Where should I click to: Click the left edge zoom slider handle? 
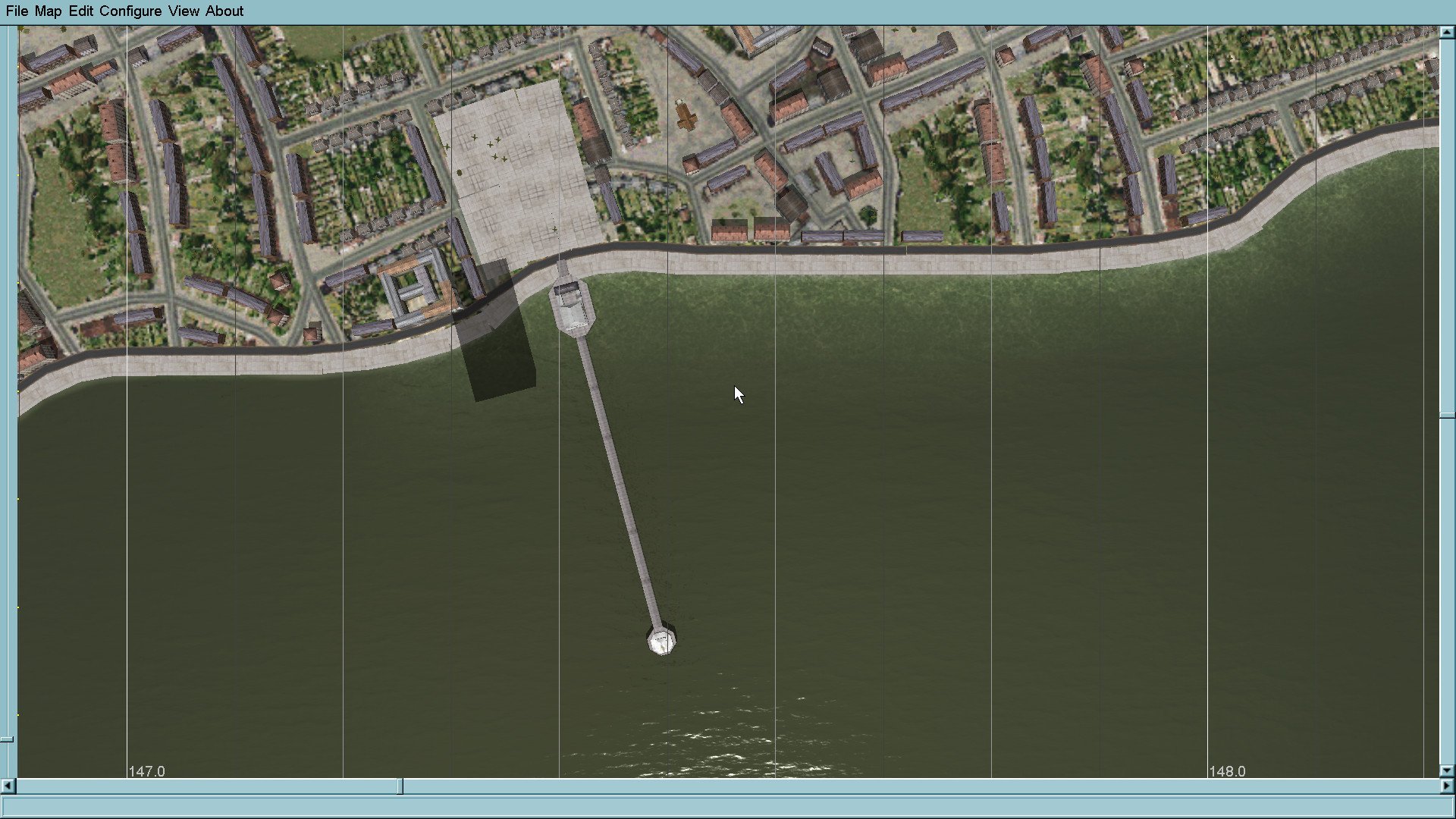point(6,739)
